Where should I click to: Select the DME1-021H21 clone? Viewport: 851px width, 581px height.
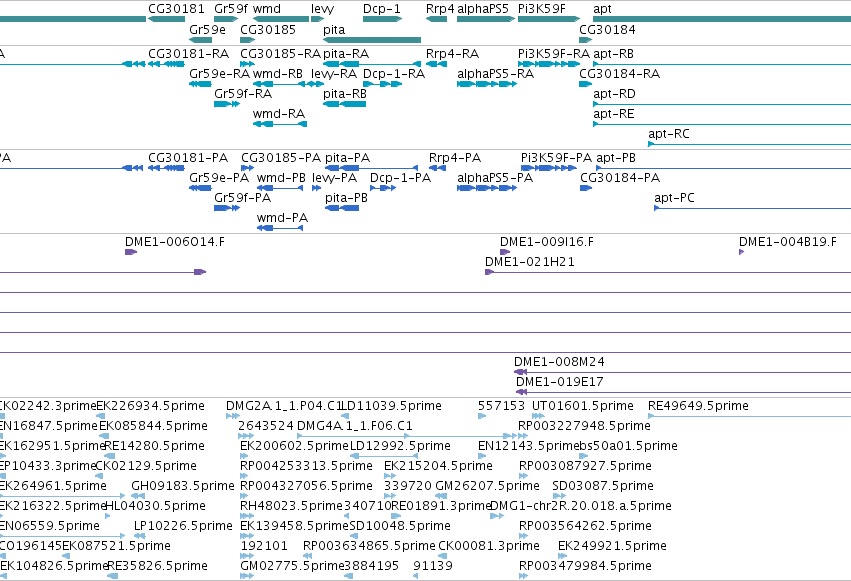[668, 272]
